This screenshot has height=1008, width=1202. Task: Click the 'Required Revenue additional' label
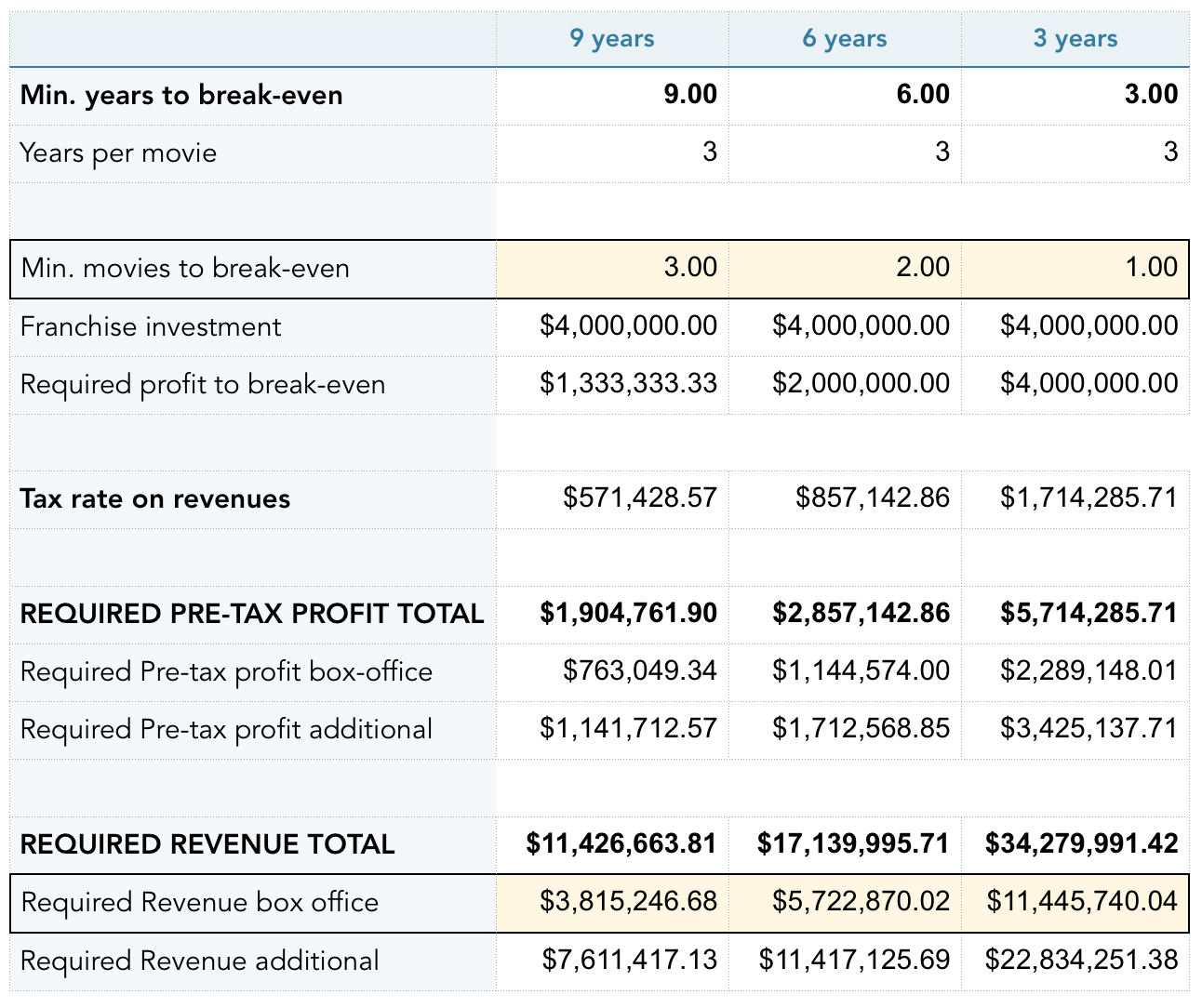[199, 961]
